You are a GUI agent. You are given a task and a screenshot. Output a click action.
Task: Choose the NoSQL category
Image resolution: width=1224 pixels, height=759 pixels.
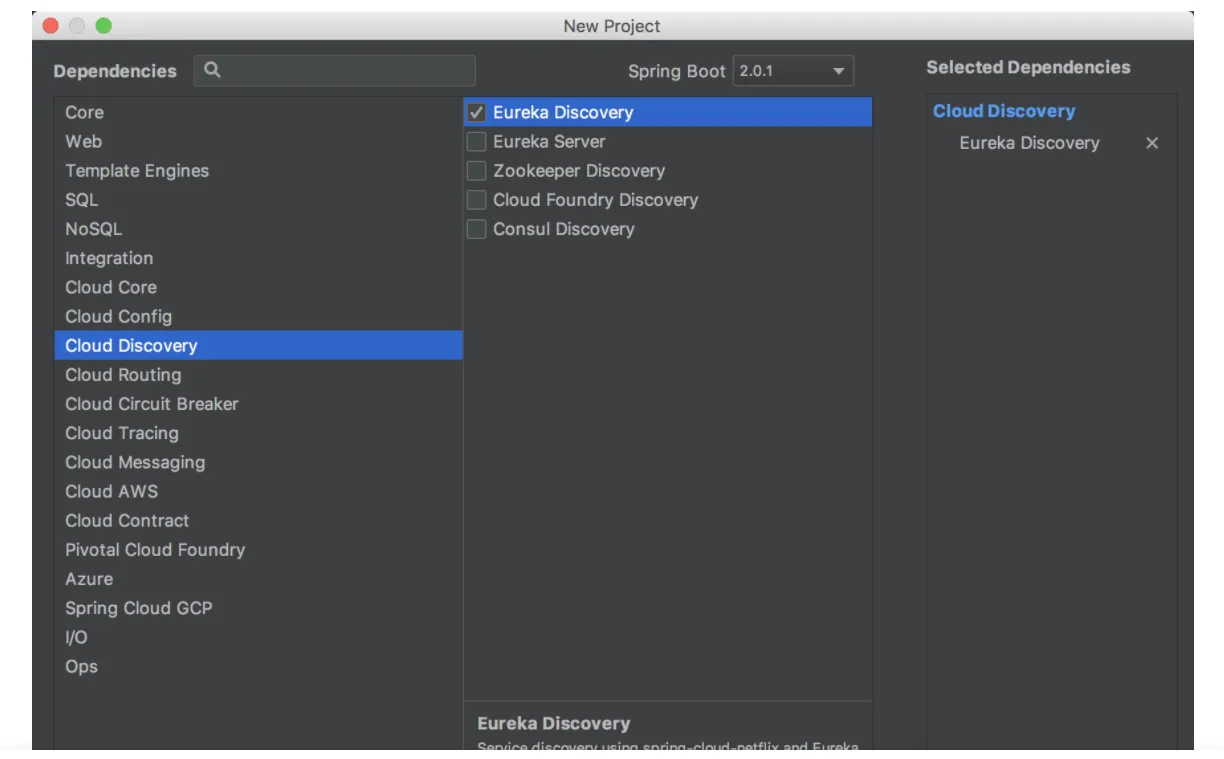click(258, 229)
